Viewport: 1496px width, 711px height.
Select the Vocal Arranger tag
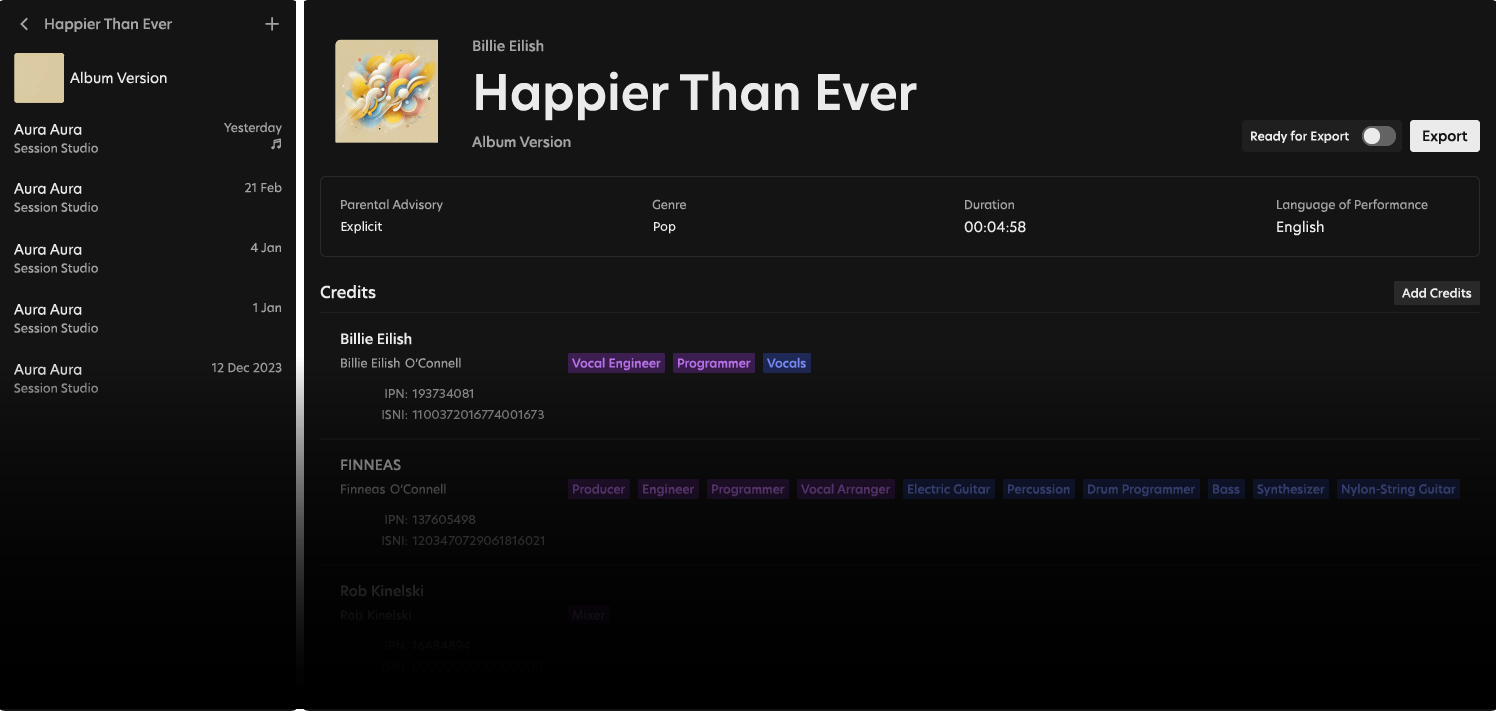[845, 489]
